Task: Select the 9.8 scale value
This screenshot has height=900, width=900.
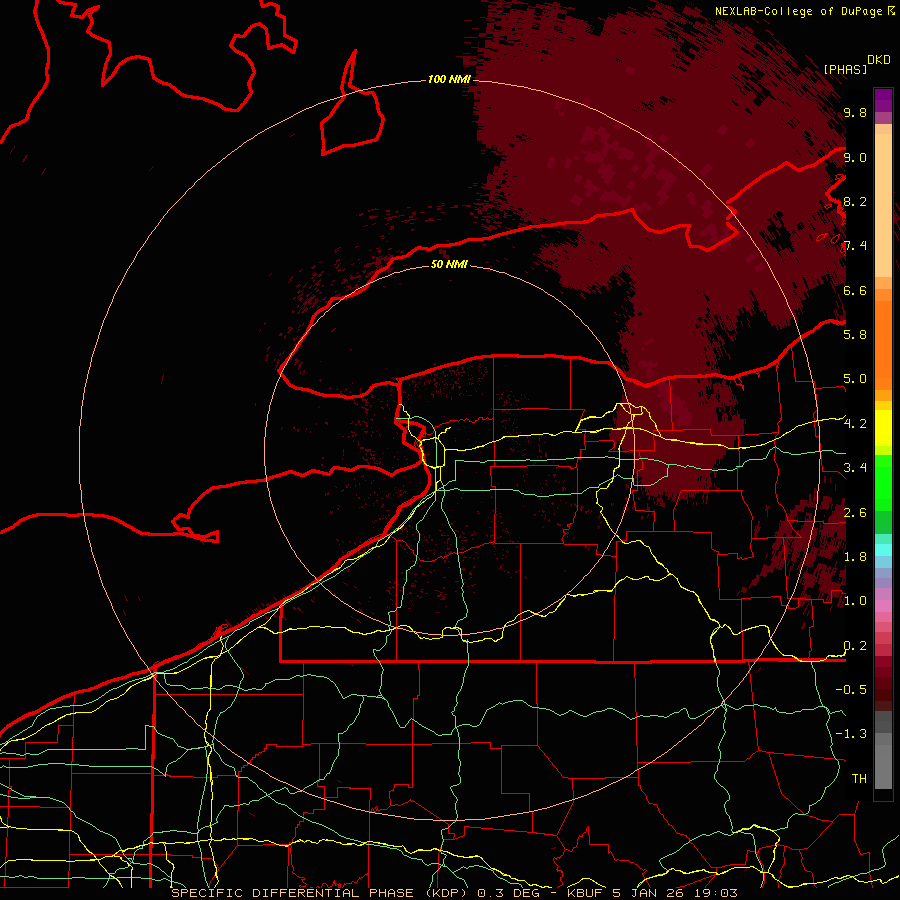Action: 855,112
